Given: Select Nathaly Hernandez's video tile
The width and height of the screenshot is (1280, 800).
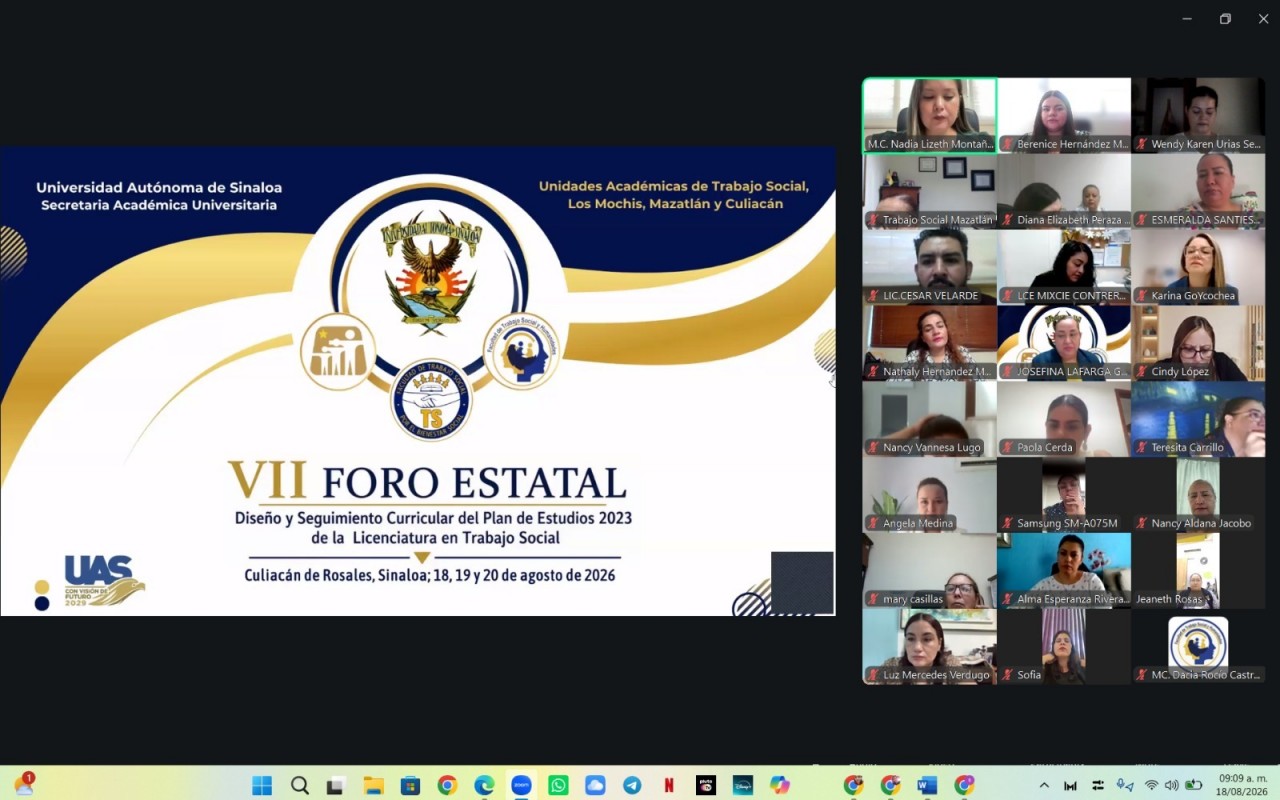Looking at the screenshot, I should (x=930, y=343).
